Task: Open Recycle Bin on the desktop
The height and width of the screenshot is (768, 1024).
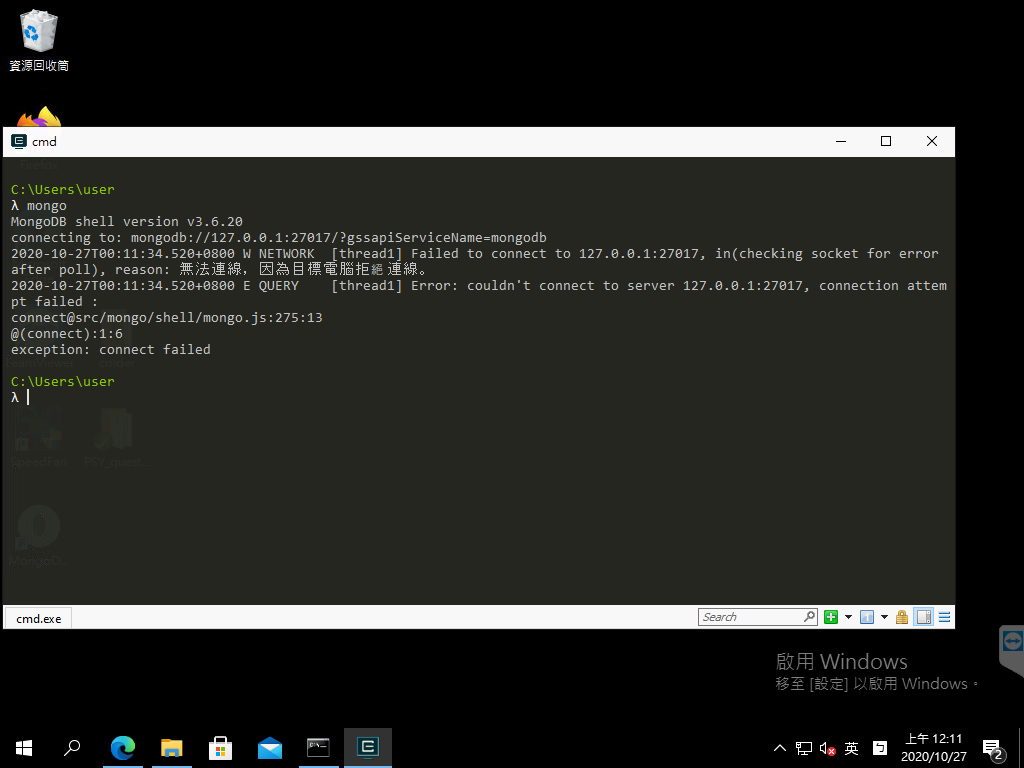Action: (x=39, y=40)
